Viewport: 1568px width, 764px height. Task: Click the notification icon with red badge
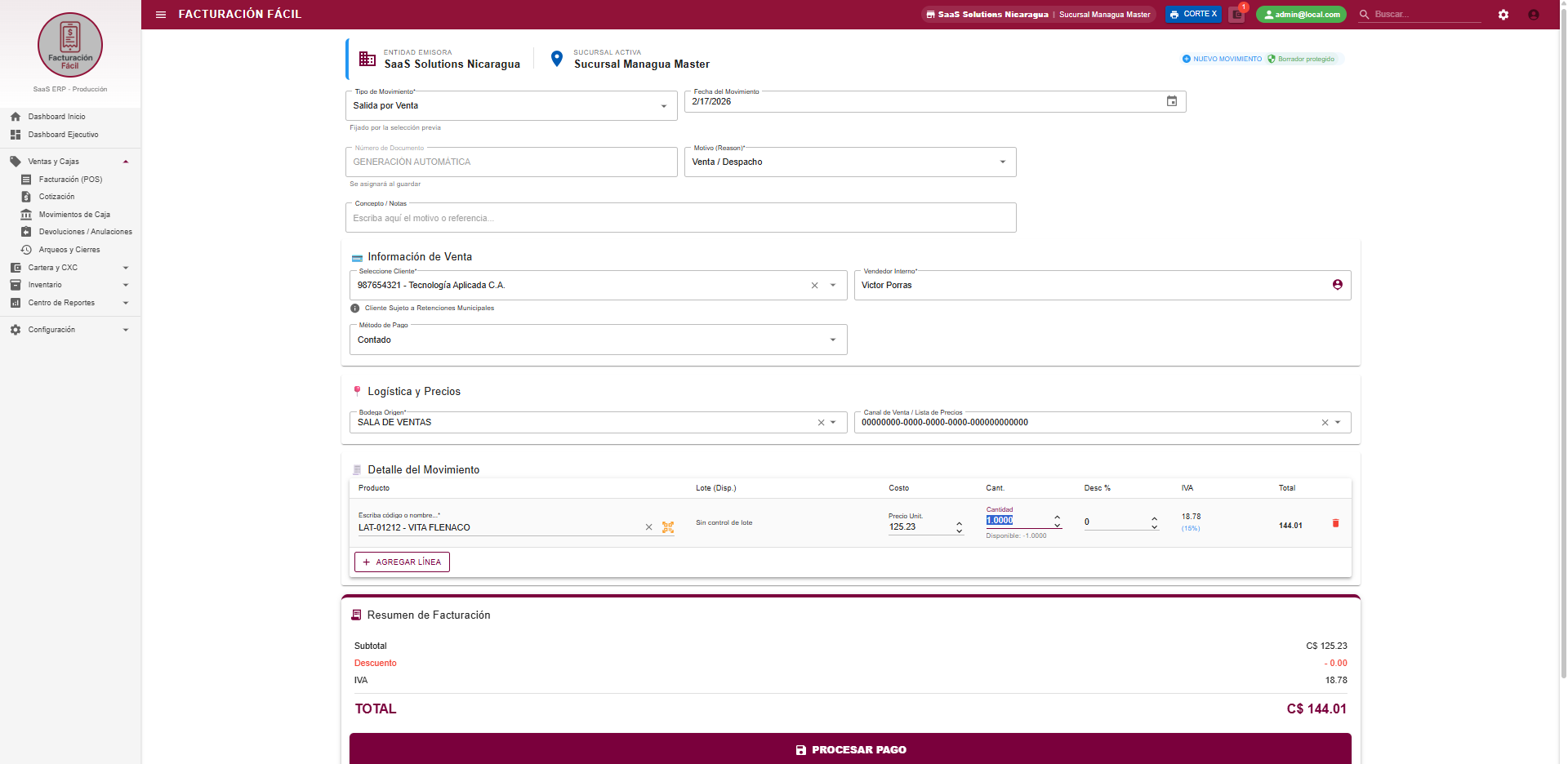(x=1237, y=15)
